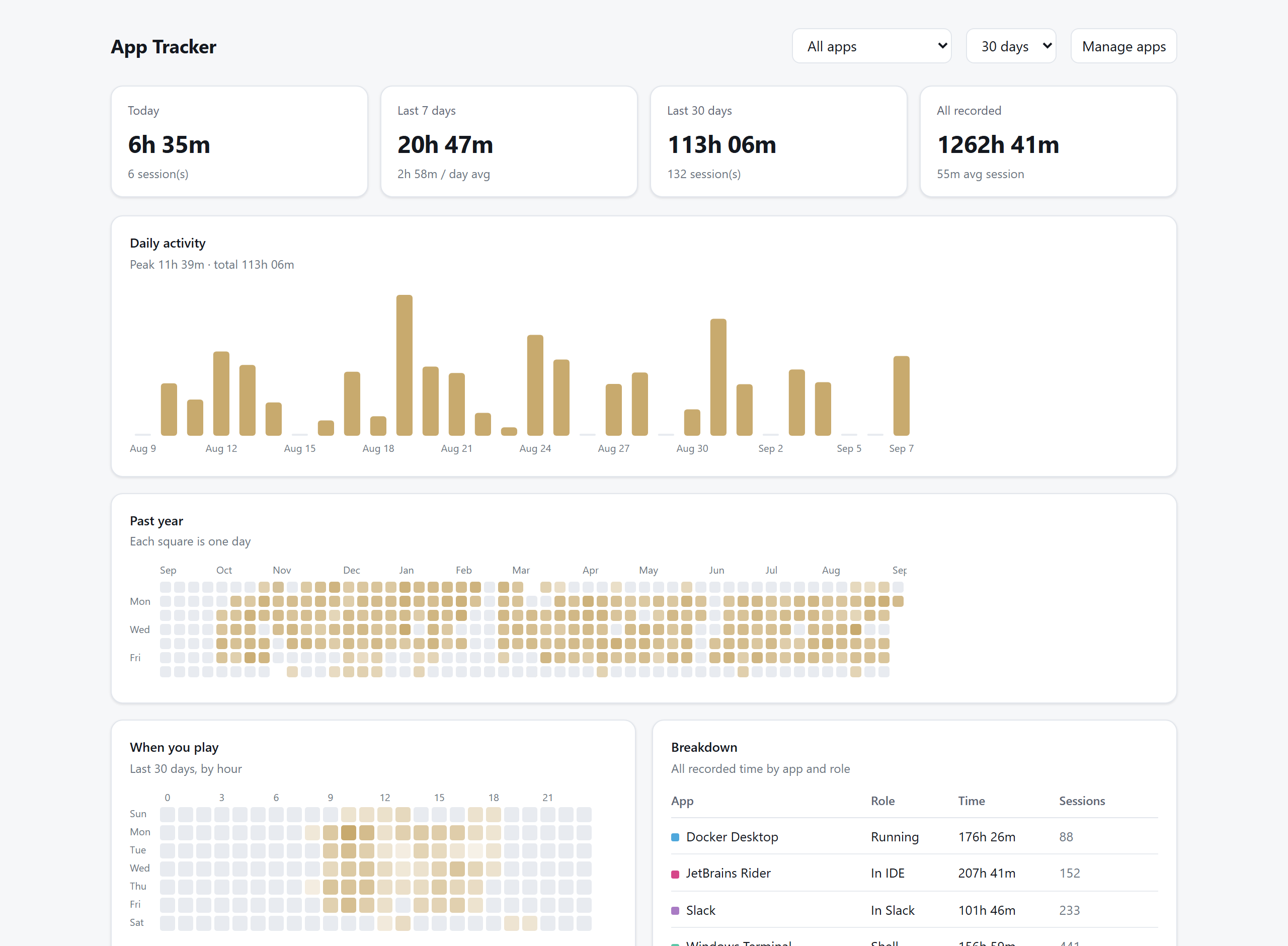Click the App Tracker title
The image size is (1288, 946).
coord(164,47)
